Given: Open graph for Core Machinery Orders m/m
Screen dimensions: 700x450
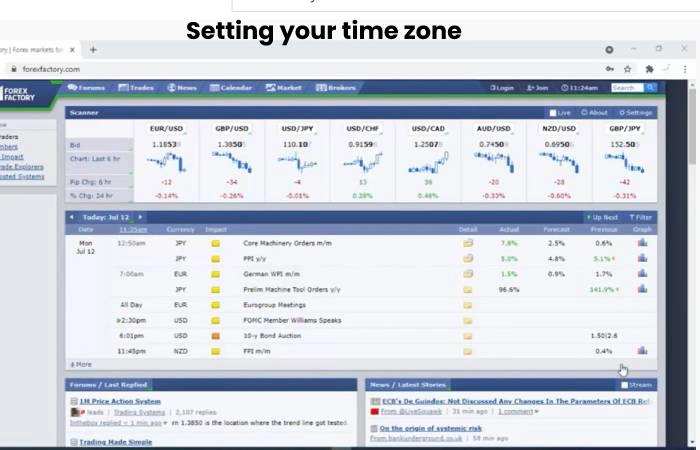Looking at the screenshot, I should (642, 243).
